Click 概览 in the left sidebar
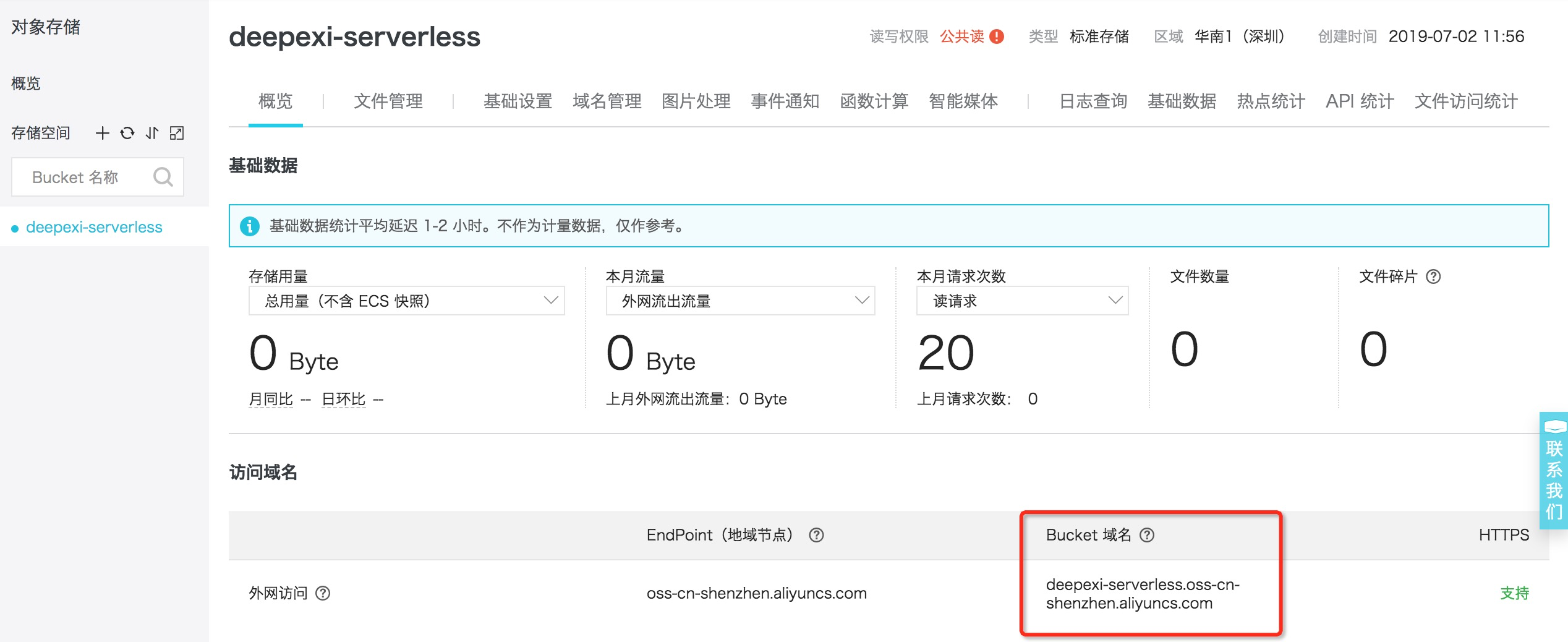This screenshot has height=642, width=1568. [26, 83]
